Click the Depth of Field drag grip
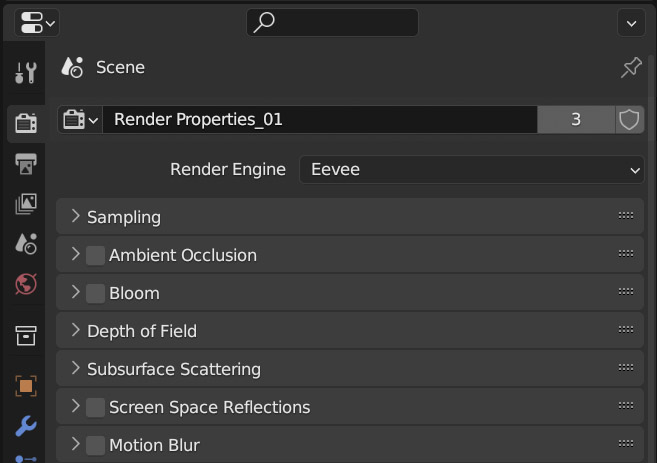657x463 pixels. pos(626,330)
